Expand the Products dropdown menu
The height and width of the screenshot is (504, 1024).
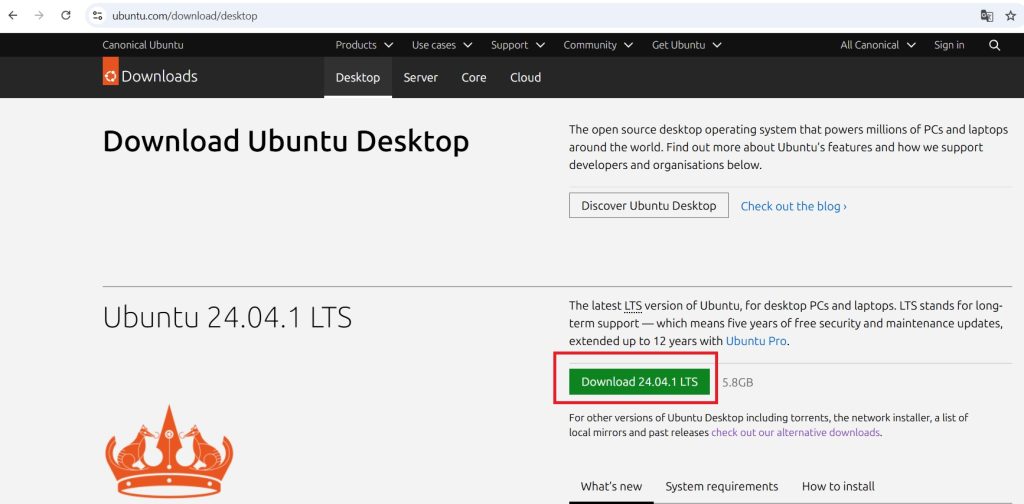[364, 45]
